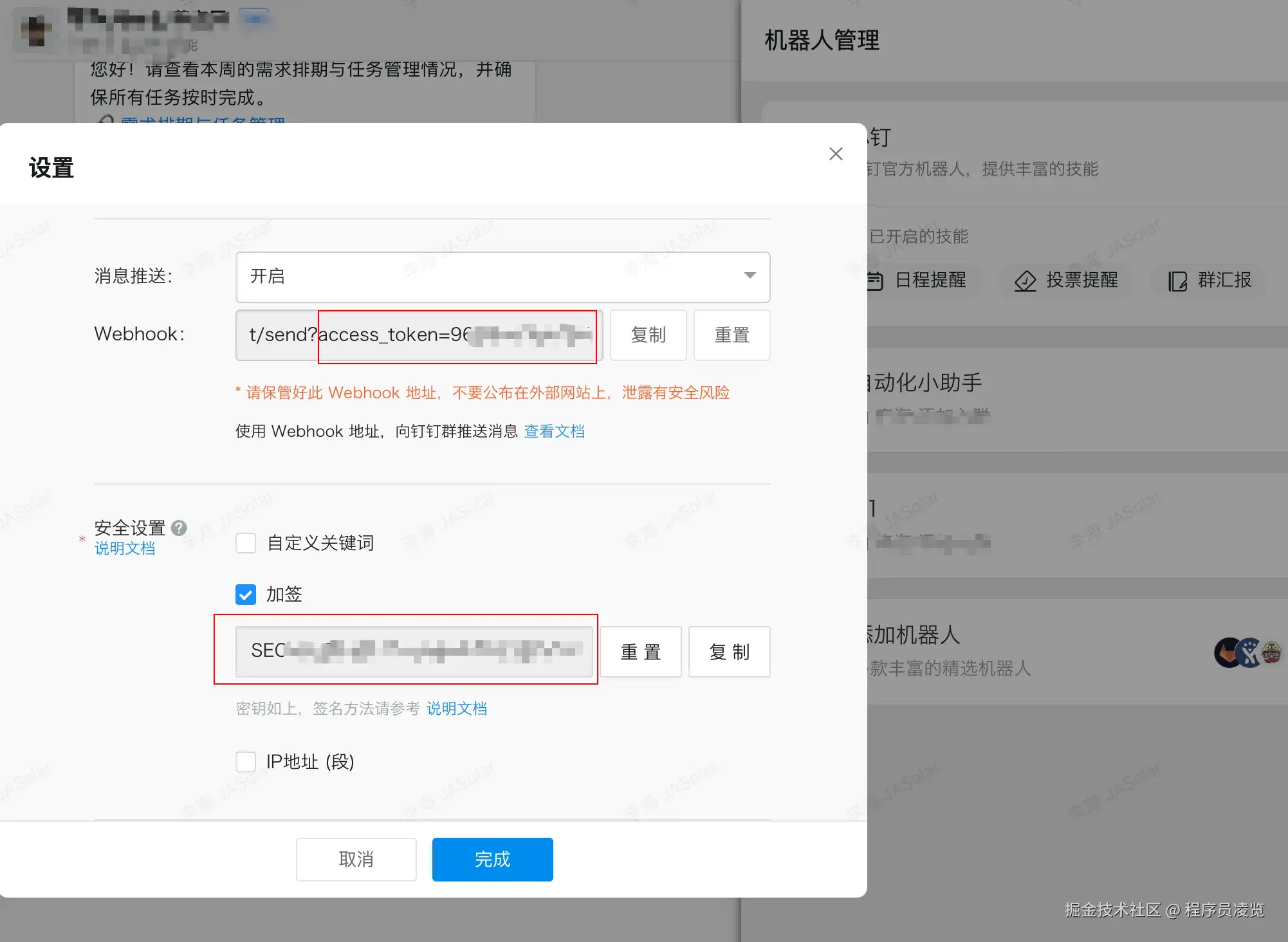
Task: Open 说明文档 link under 安全设置
Action: point(125,548)
